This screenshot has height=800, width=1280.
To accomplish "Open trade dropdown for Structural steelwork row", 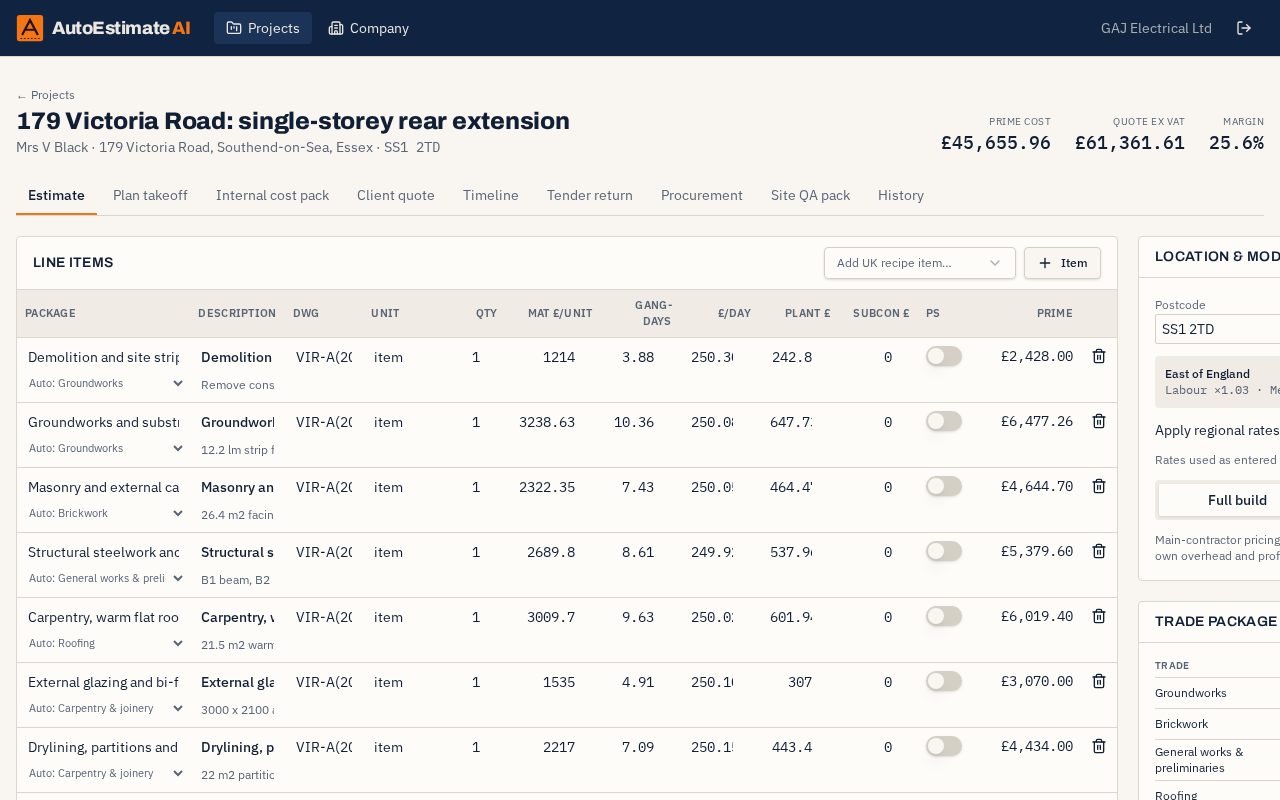I will click(106, 578).
